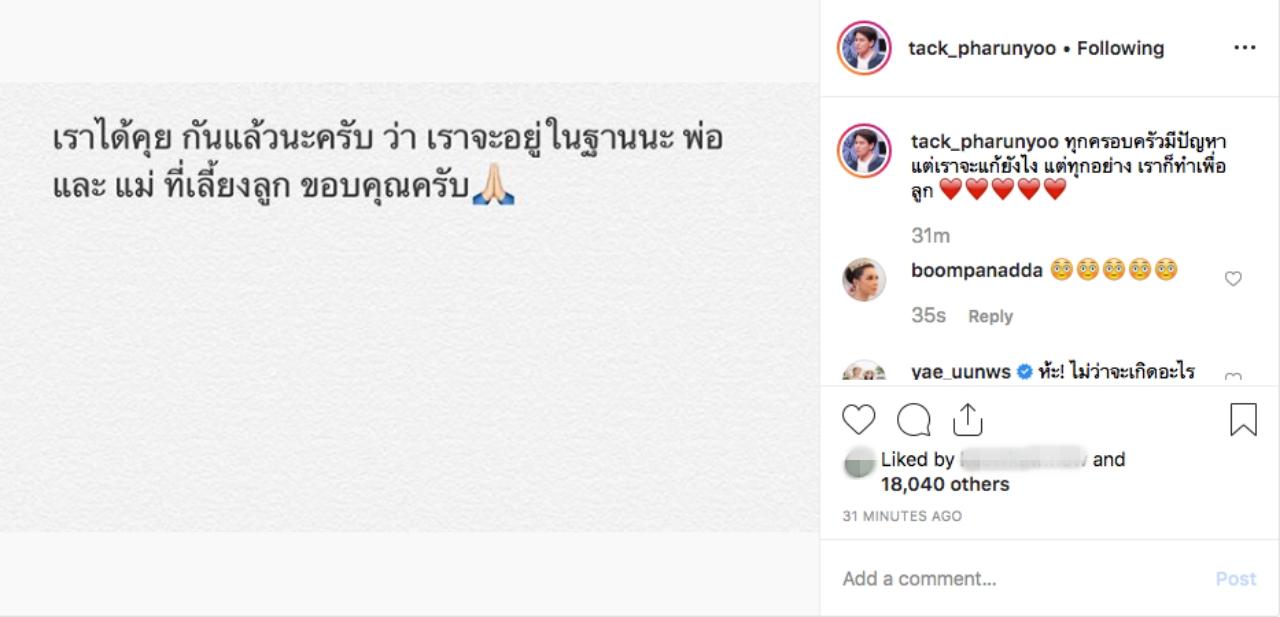The width and height of the screenshot is (1280, 617).
Task: Like yae_uunws's comment with small heart
Action: tap(1233, 377)
